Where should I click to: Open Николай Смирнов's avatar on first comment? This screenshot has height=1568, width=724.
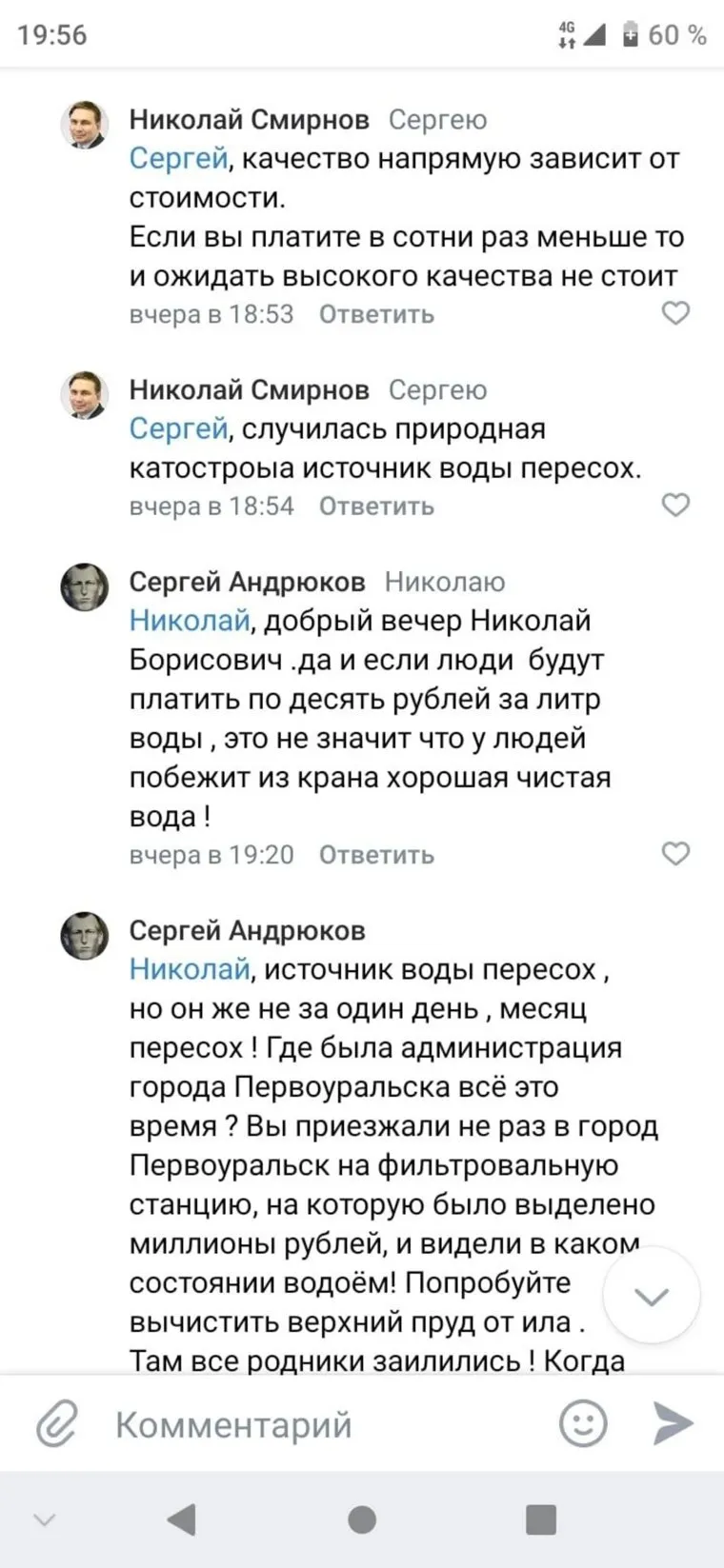point(85,125)
